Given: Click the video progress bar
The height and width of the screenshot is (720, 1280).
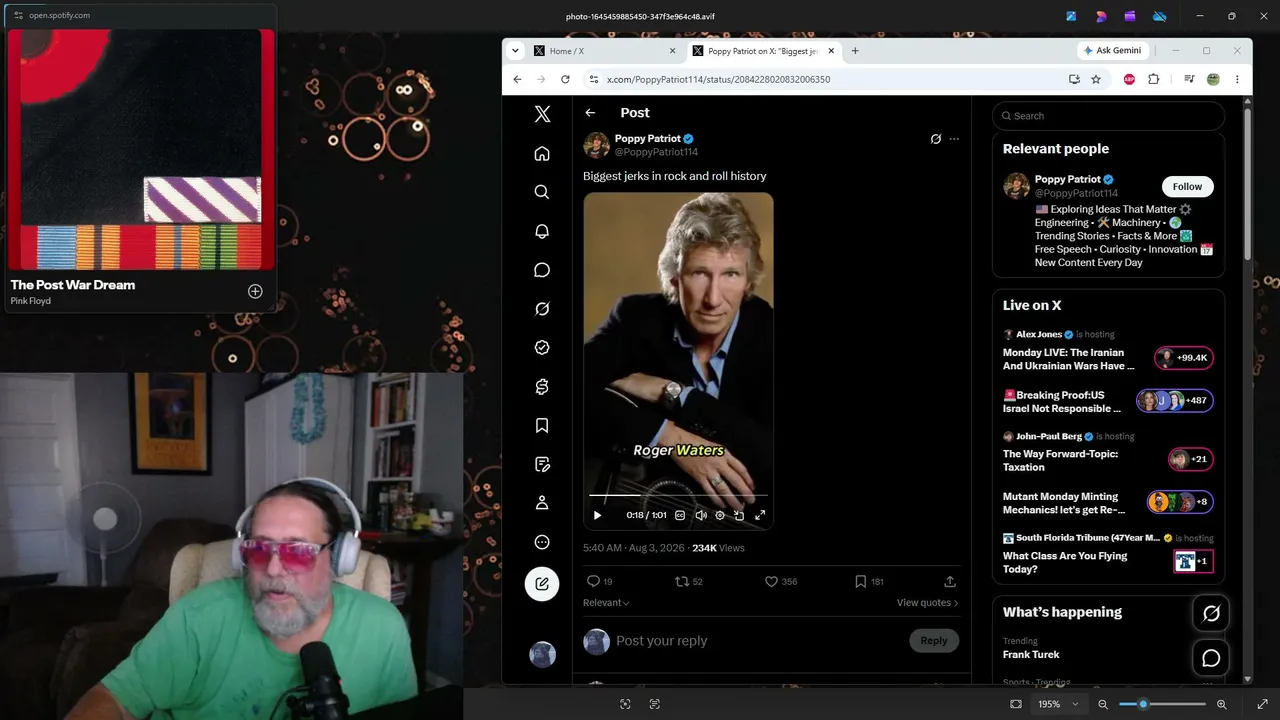Looking at the screenshot, I should tap(678, 495).
